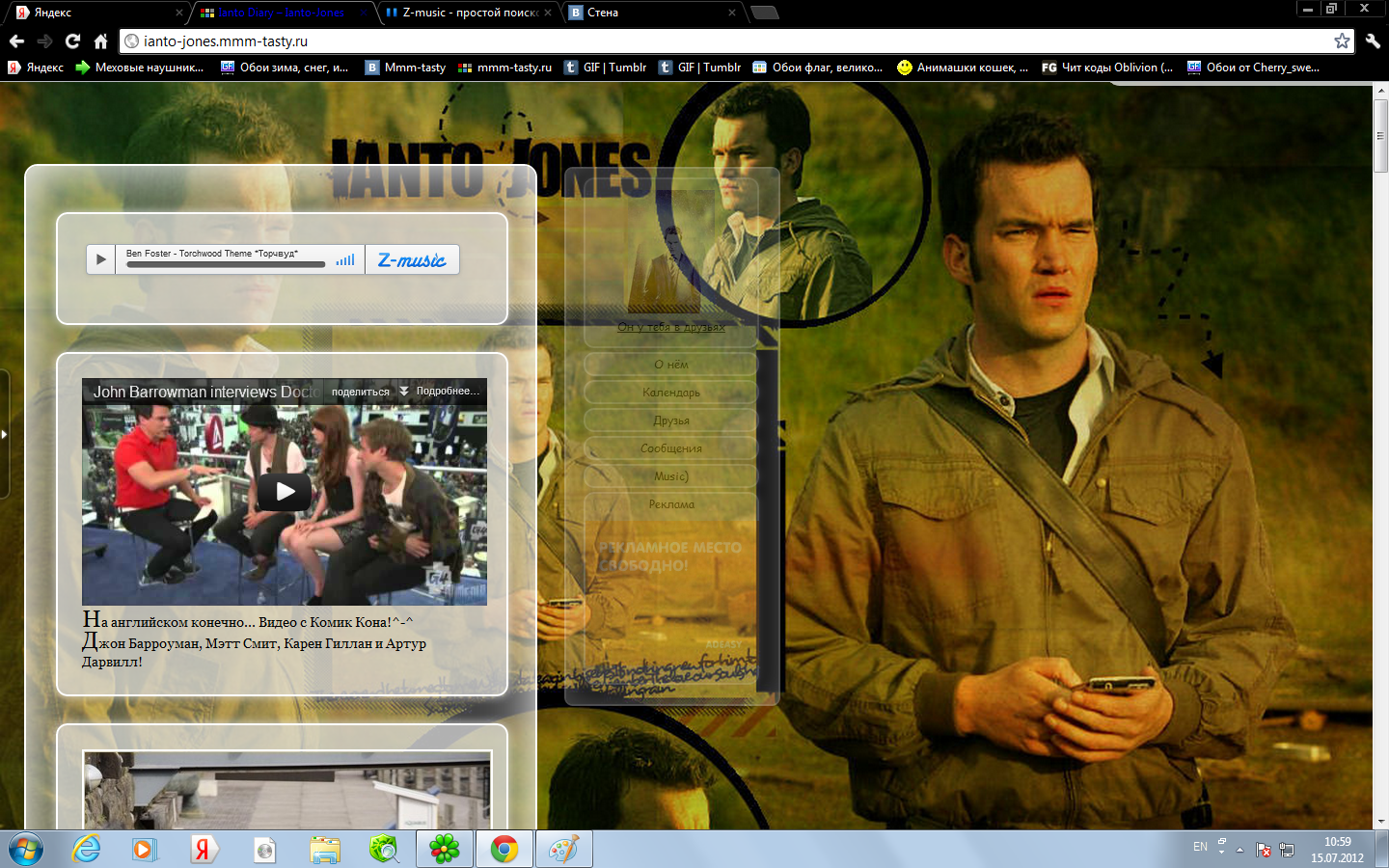Screen dimensions: 1389x868
Task: Open the Друзья menu item
Action: tap(671, 420)
